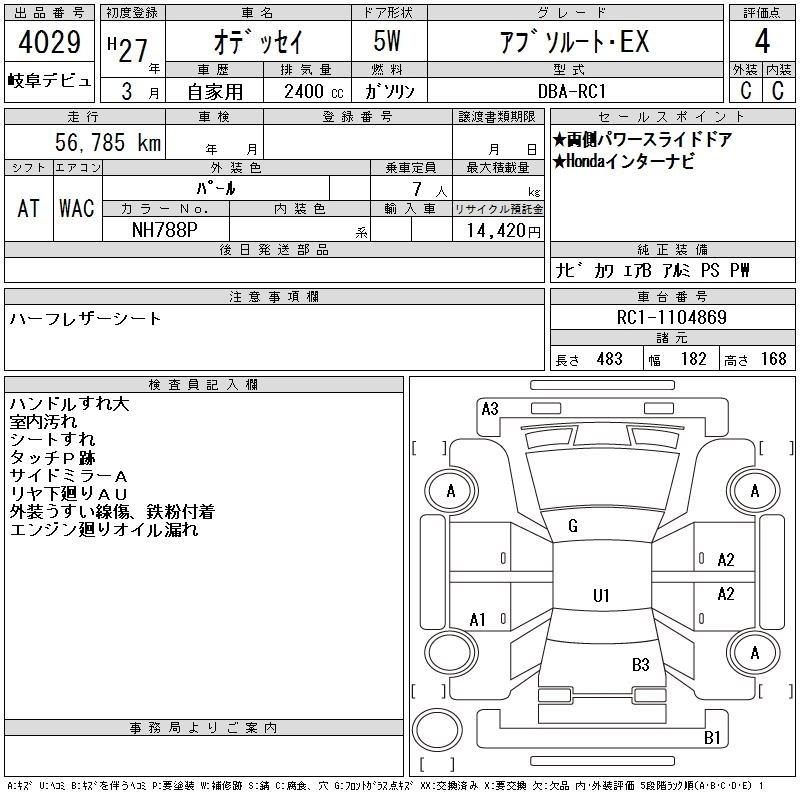Click the セールスポイント section header
Image resolution: width=800 pixels, height=800 pixels.
point(672,117)
